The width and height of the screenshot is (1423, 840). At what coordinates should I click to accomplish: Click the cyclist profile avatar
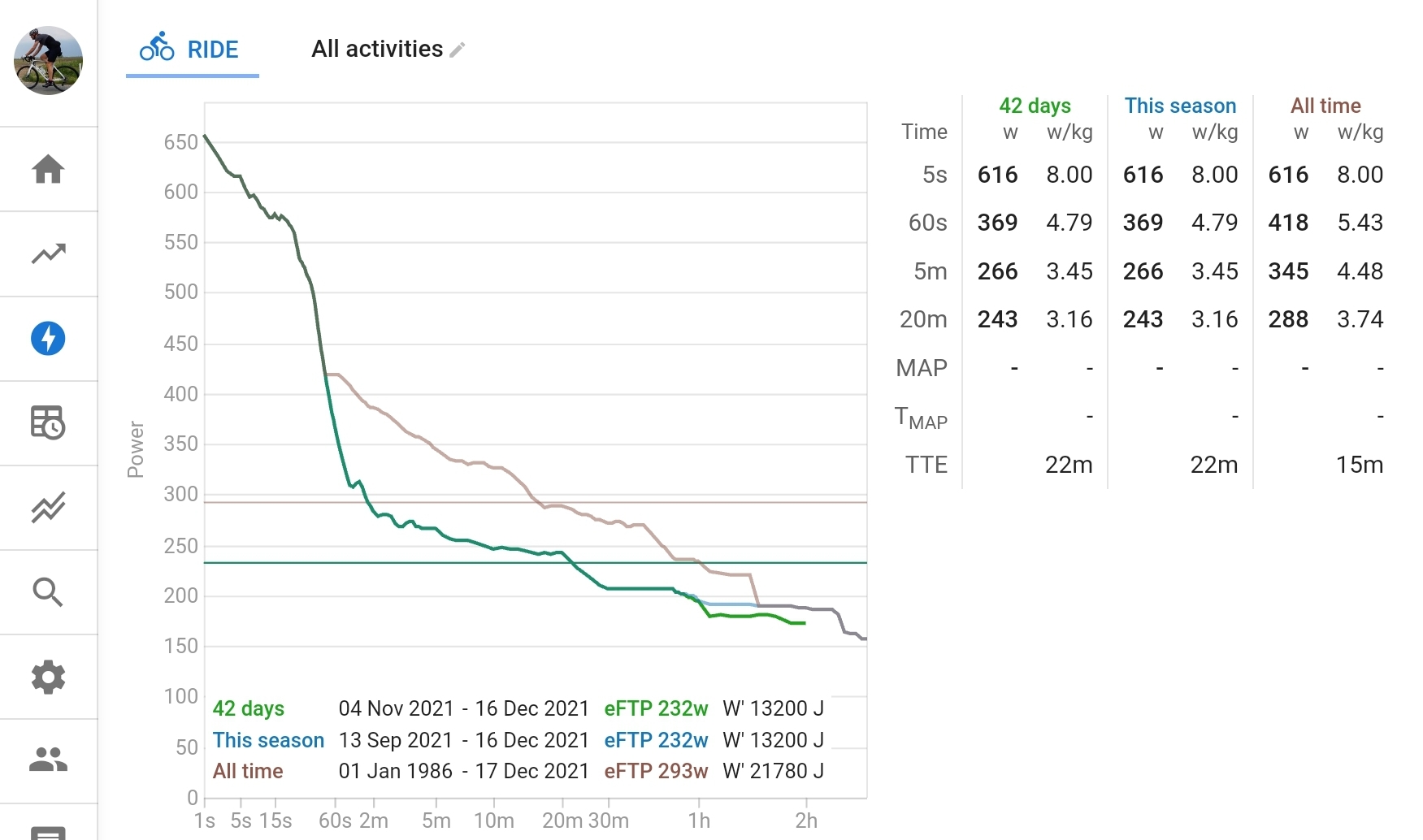(x=48, y=61)
